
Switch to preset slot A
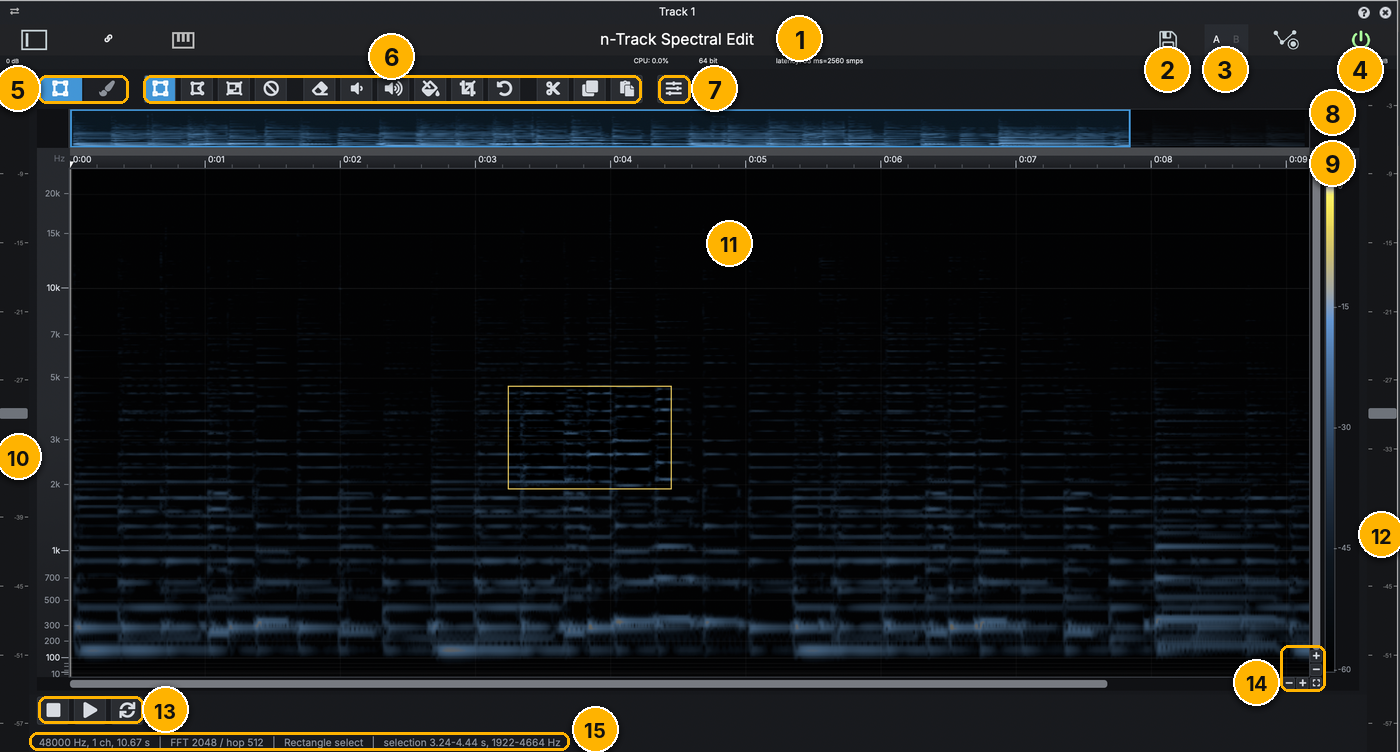click(1216, 40)
